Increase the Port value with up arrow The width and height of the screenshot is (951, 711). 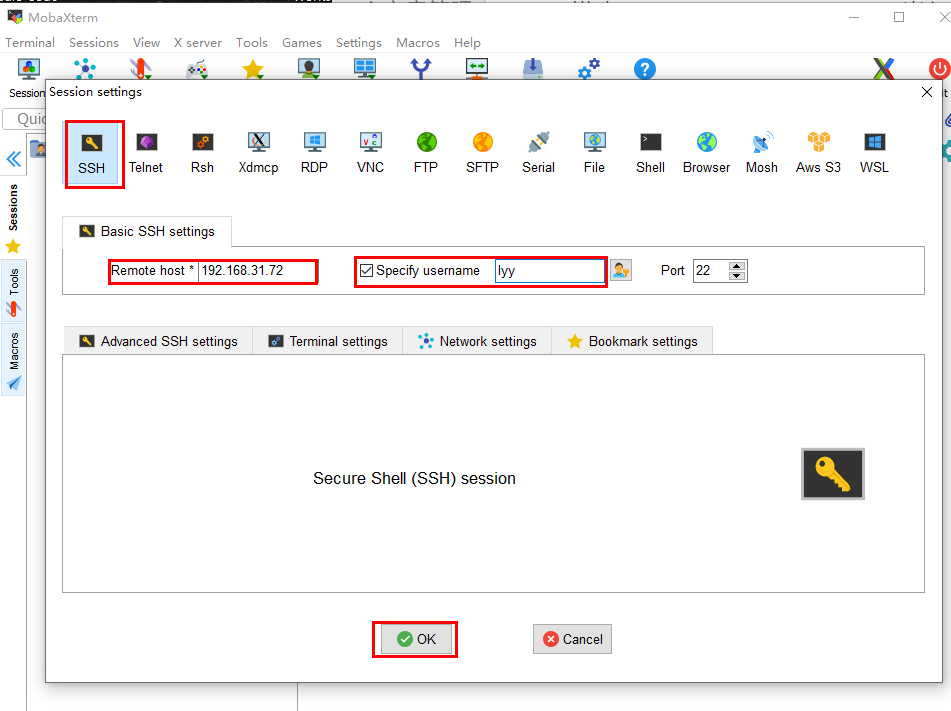pyautogui.click(x=737, y=266)
